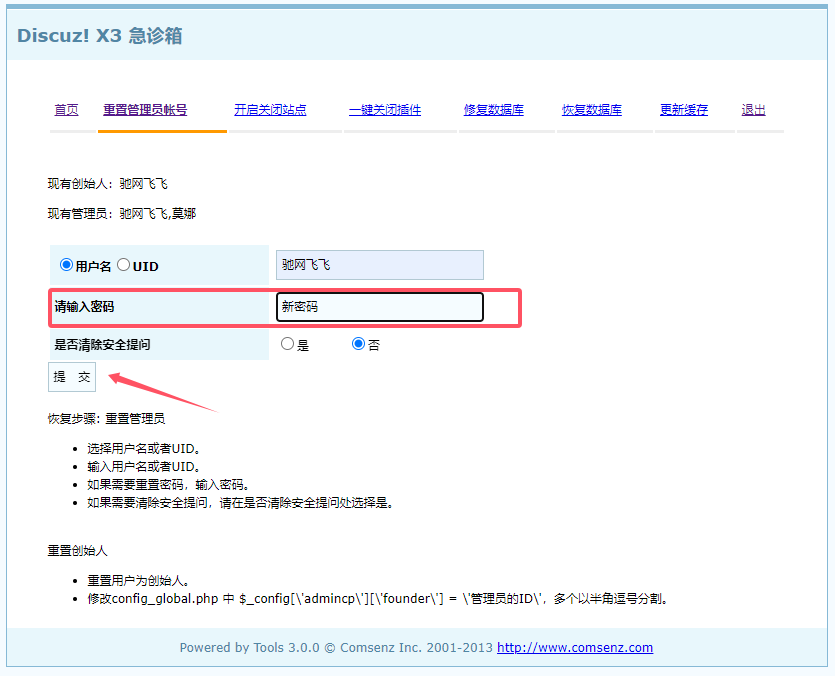Click the 现有管理员：驰网飞飞,莫娜 text
Screen dimensions: 835x676
122,214
